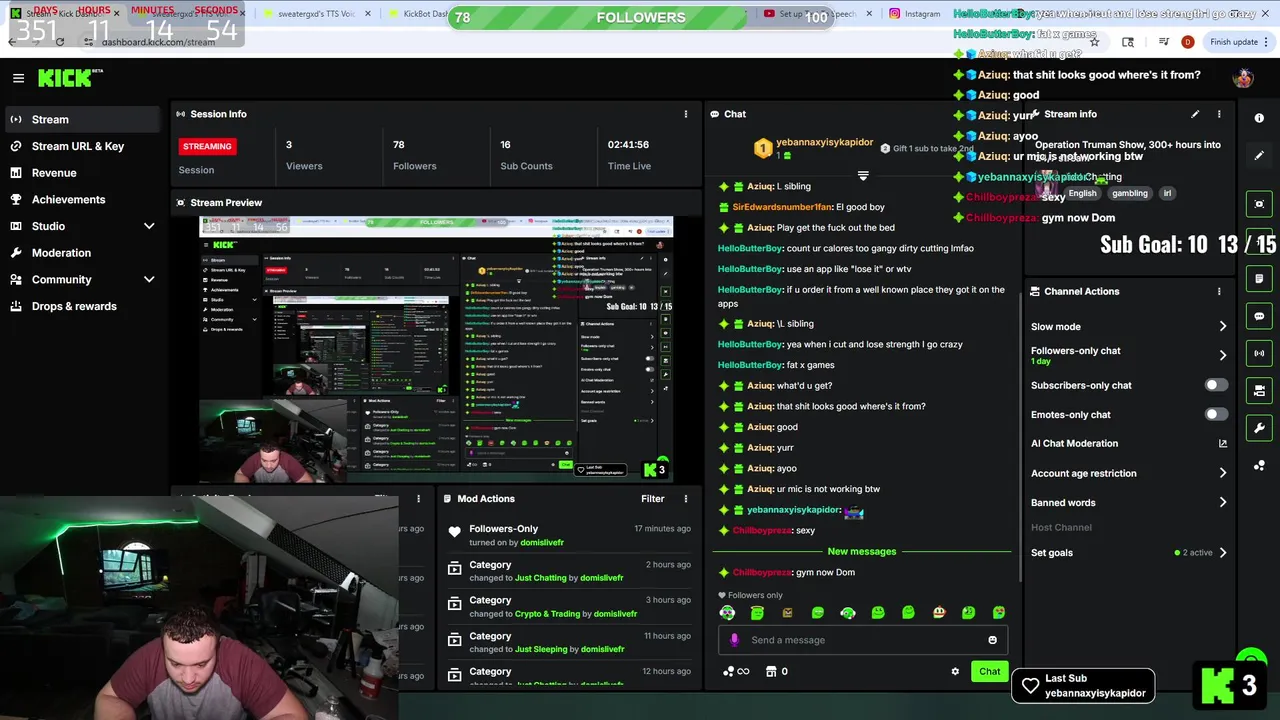Click the channel points infinity icon below chat
1280x720 pixels.
click(x=735, y=671)
